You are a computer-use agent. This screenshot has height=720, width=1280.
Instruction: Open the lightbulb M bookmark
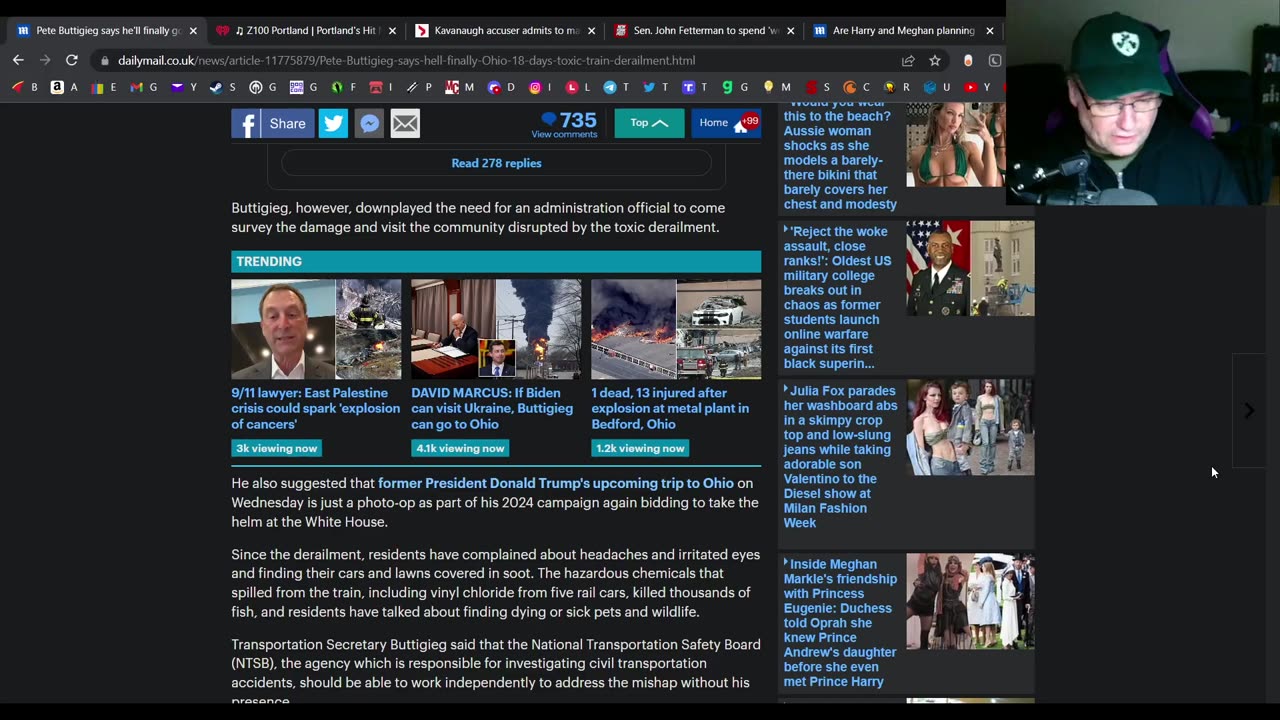[x=777, y=87]
